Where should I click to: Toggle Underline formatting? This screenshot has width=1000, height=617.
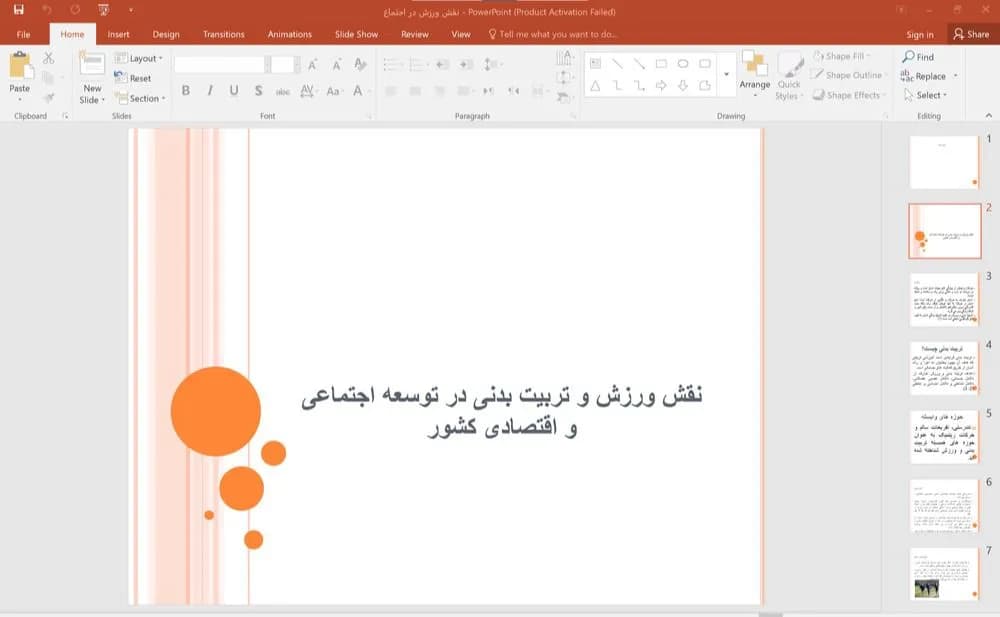pyautogui.click(x=234, y=91)
